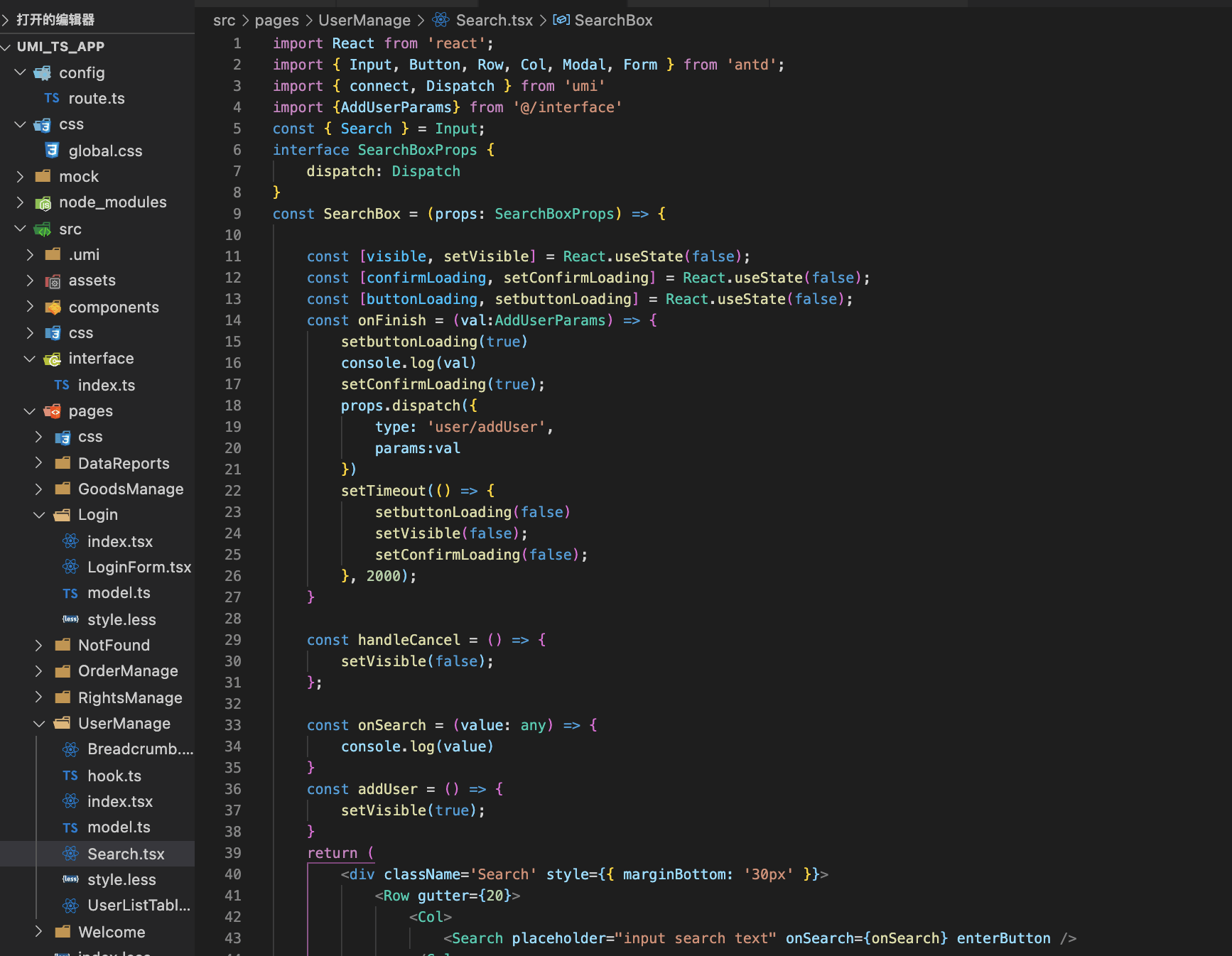Collapse the Login folder chevron
Viewport: 1232px width, 956px height.
[39, 515]
